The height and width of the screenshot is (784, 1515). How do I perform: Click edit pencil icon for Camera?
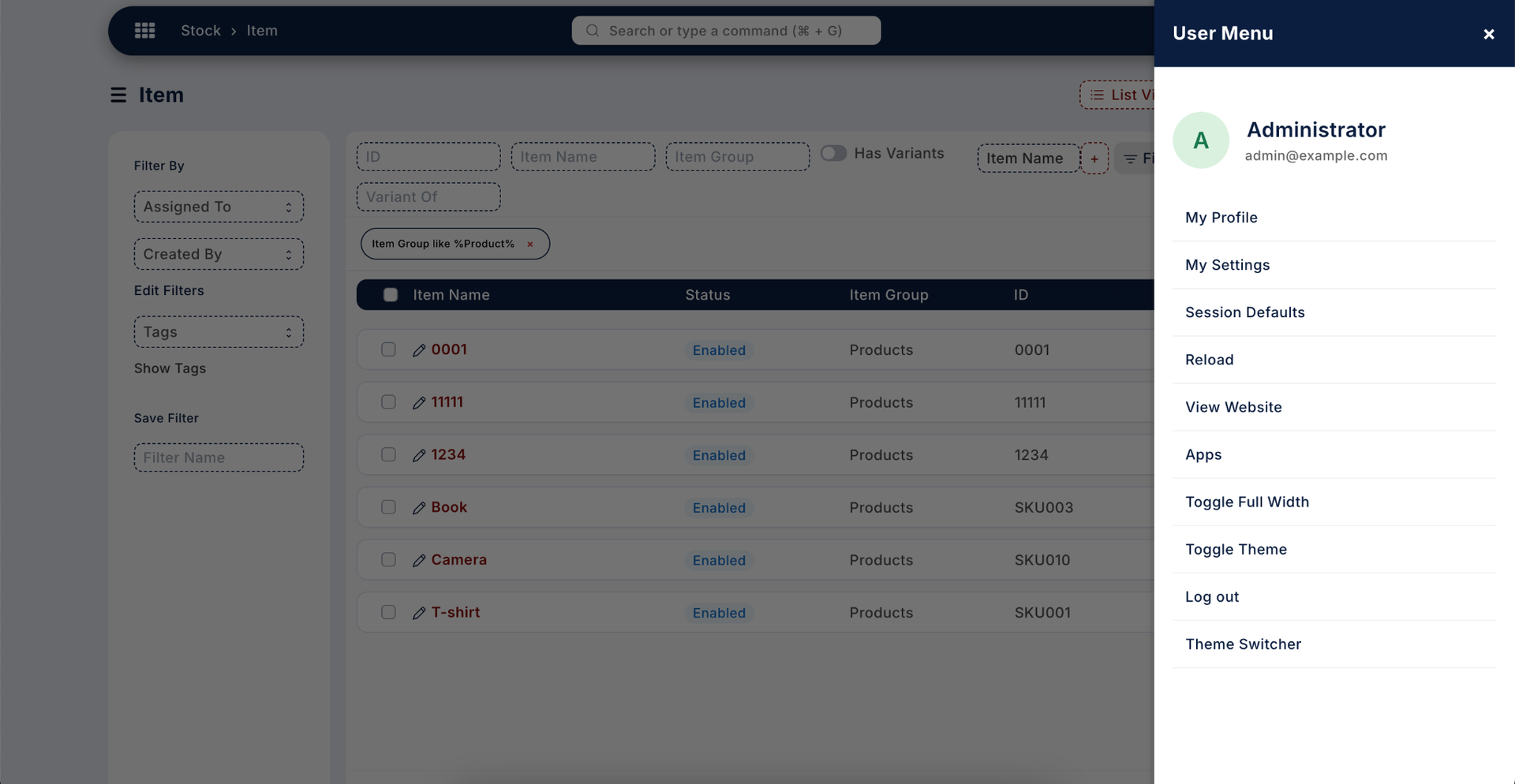point(419,561)
